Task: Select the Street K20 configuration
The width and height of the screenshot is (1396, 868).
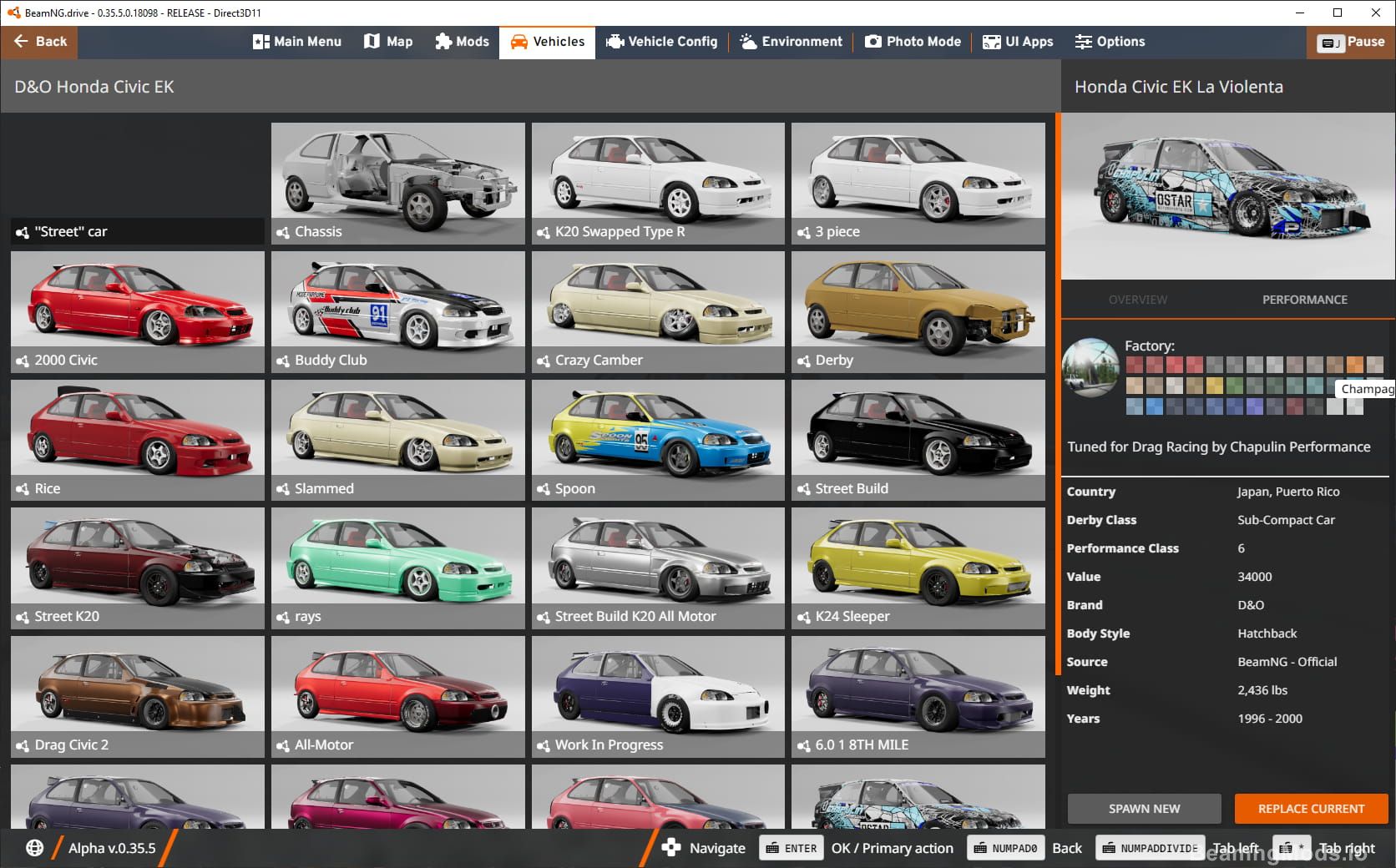Action: click(x=138, y=568)
